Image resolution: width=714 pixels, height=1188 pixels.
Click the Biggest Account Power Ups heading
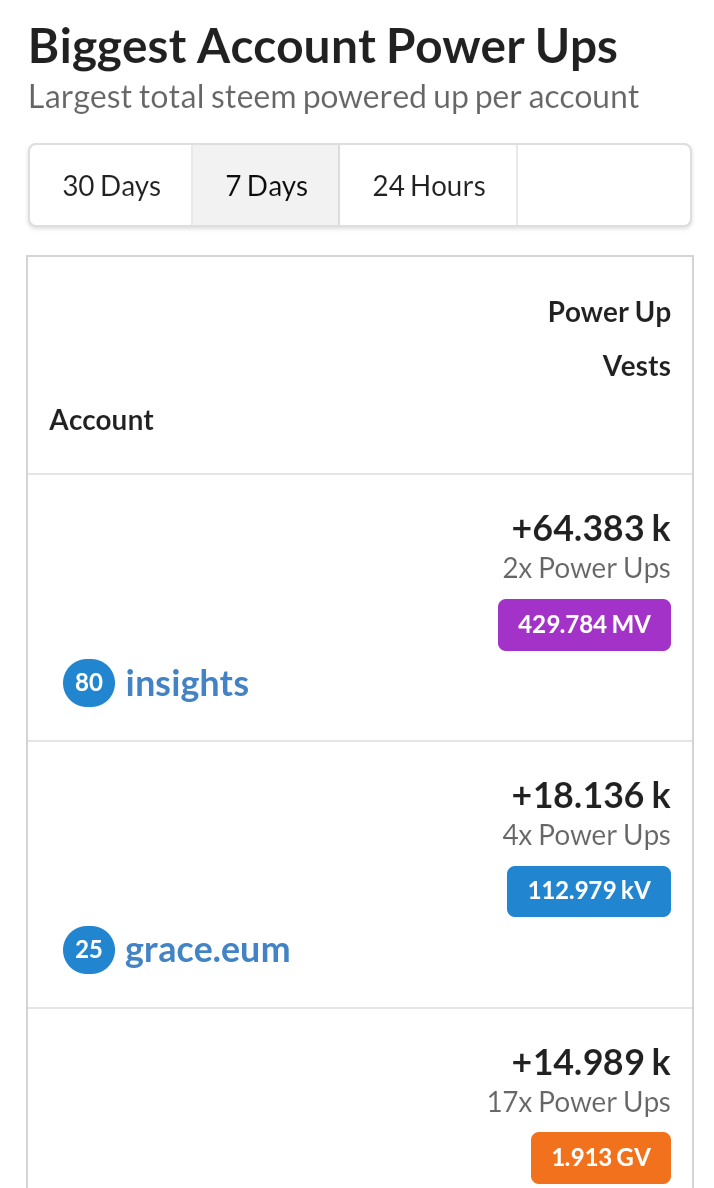323,46
